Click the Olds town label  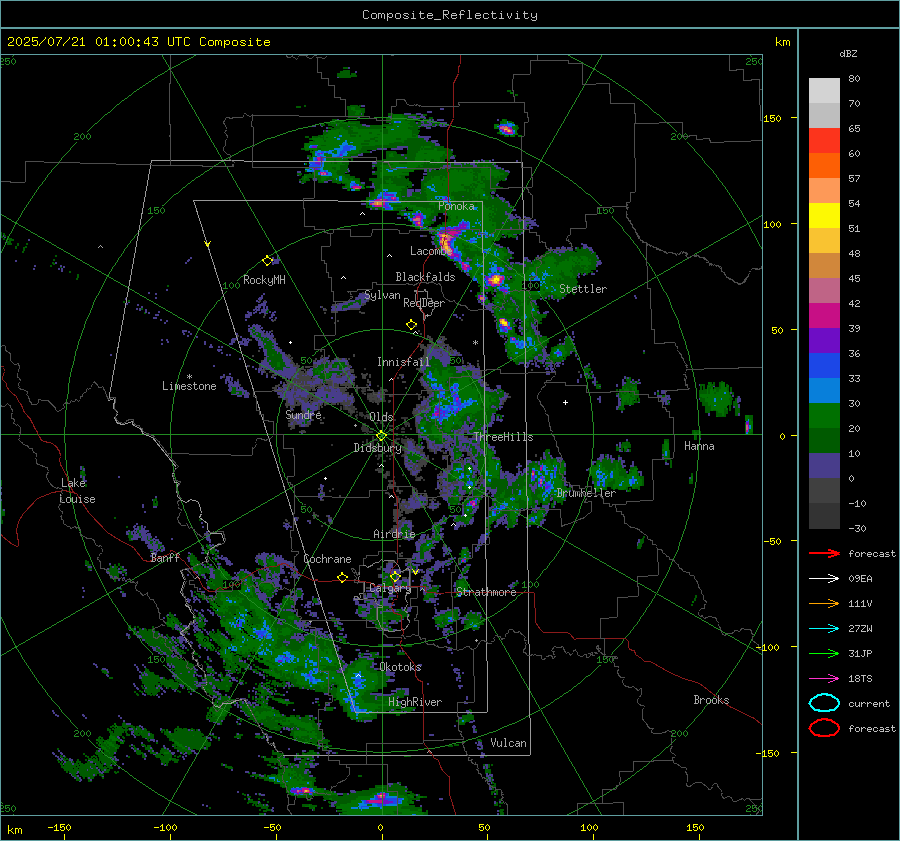pos(381,417)
